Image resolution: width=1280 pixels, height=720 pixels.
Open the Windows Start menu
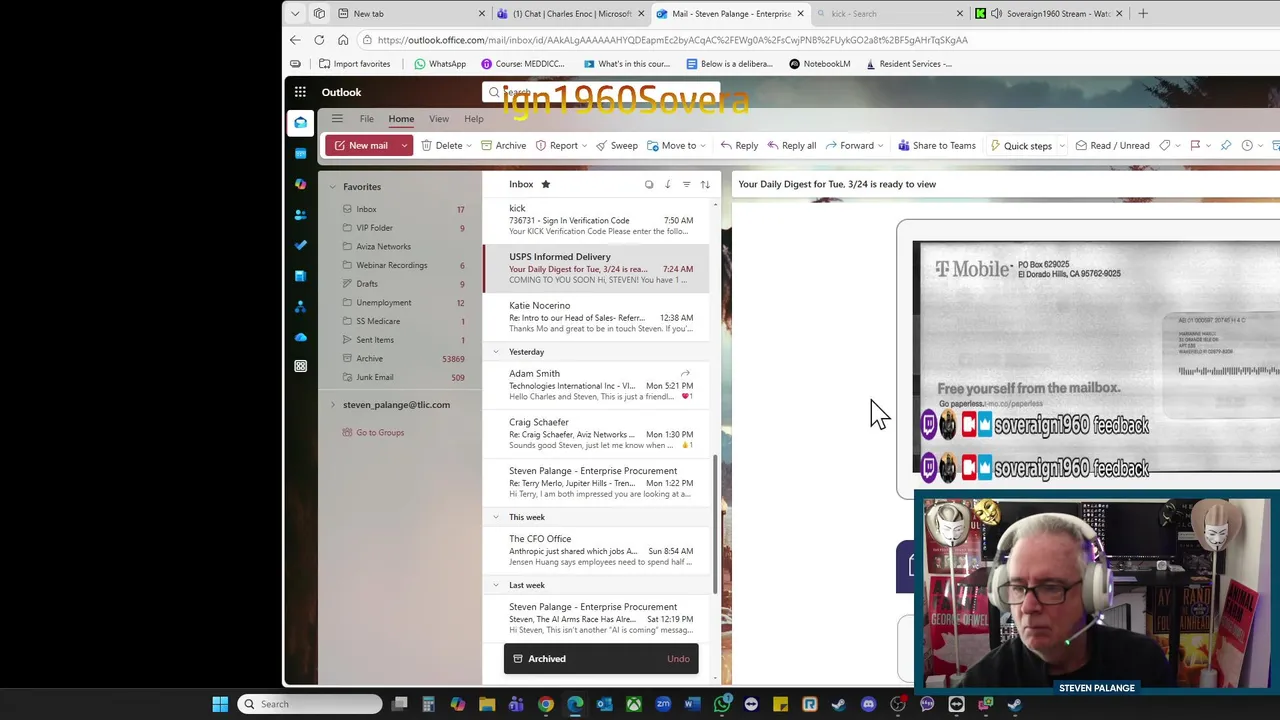[x=220, y=704]
